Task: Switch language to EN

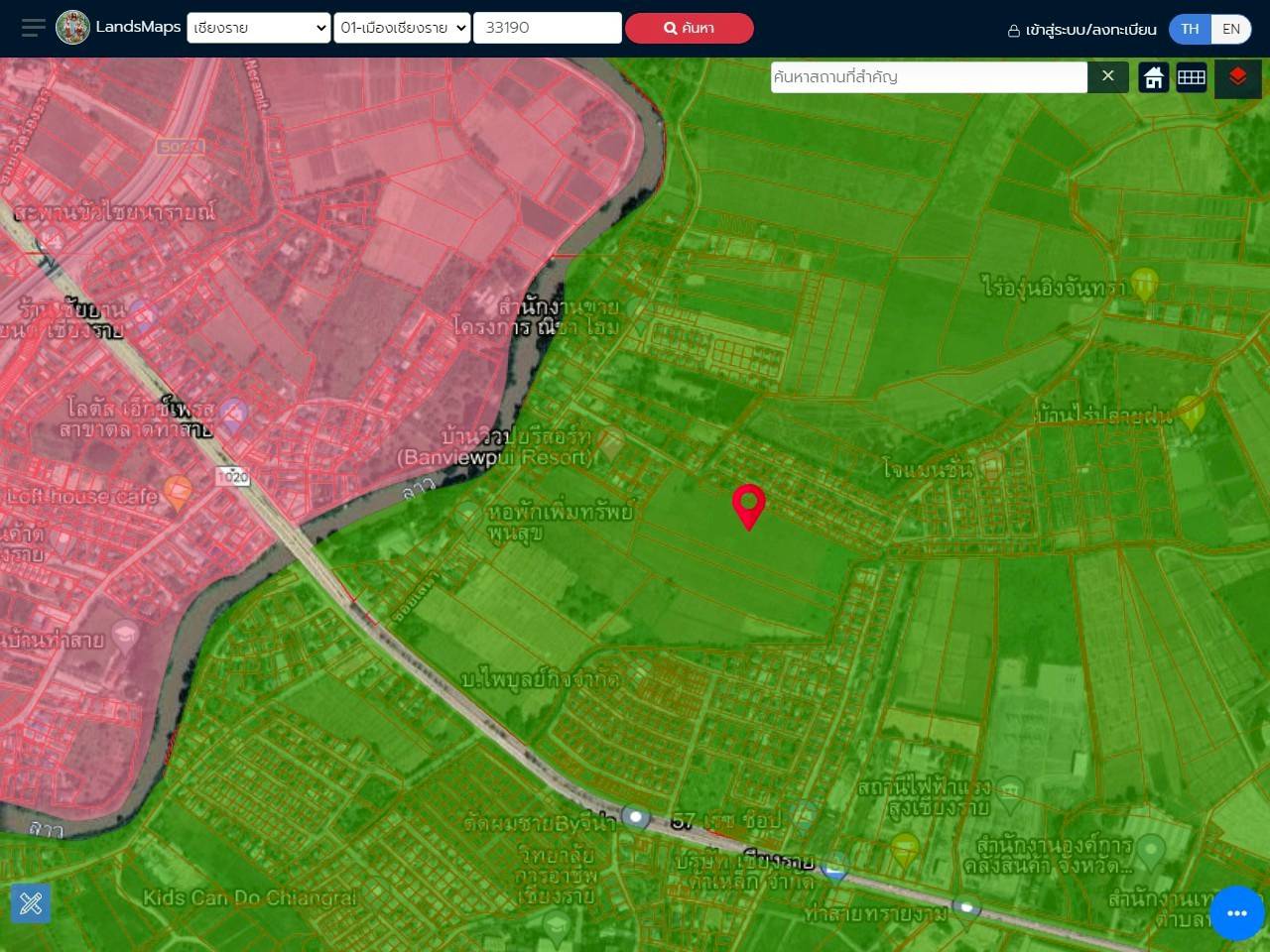Action: point(1231,29)
